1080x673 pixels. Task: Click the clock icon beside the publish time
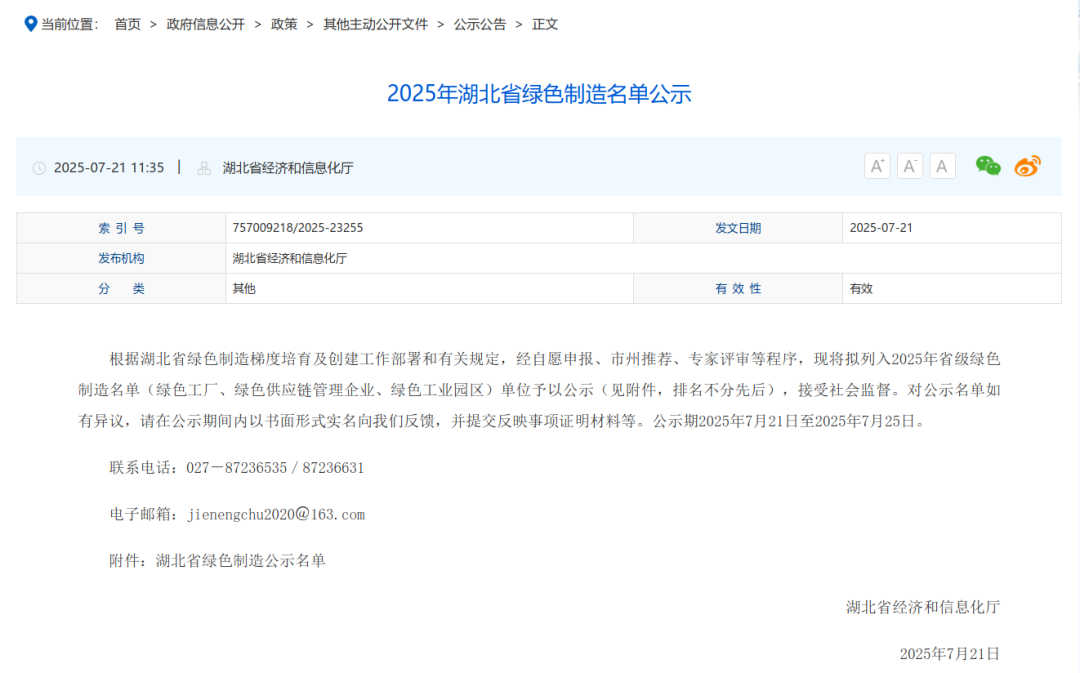point(38,167)
